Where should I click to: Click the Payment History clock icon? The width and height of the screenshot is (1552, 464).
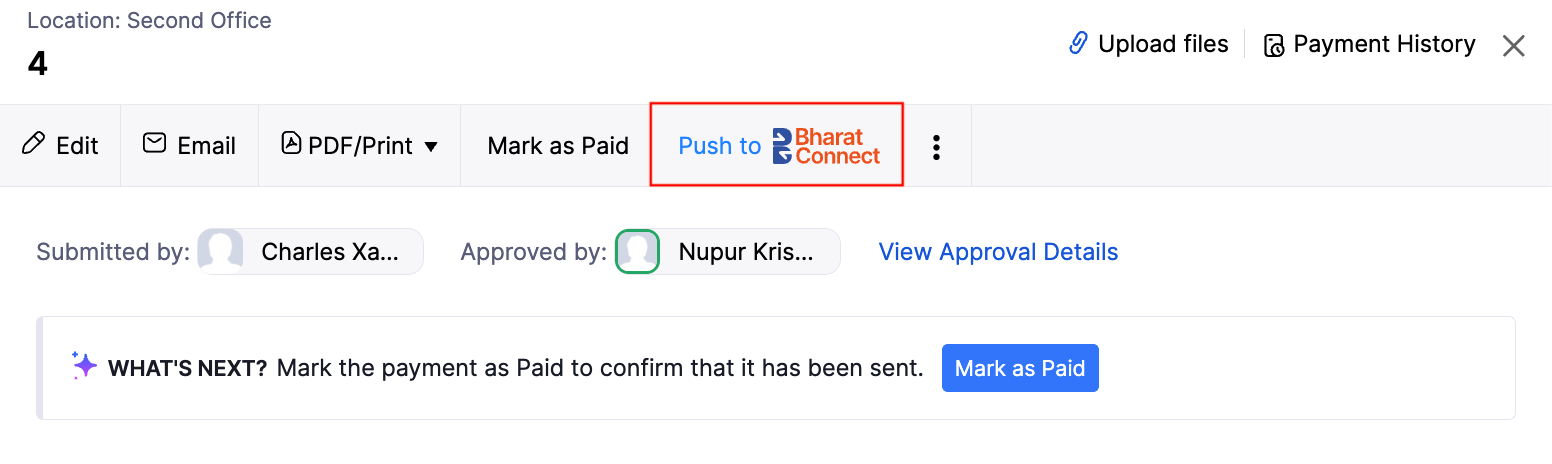(1274, 45)
